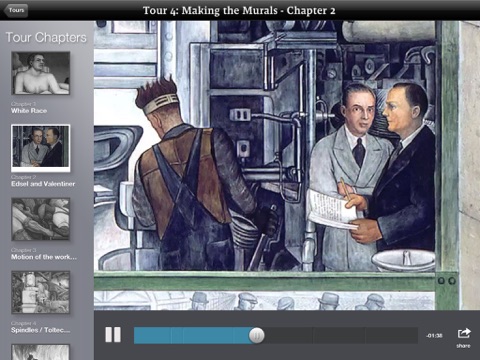Open Motion of the work chapter thumbnail

pos(41,219)
